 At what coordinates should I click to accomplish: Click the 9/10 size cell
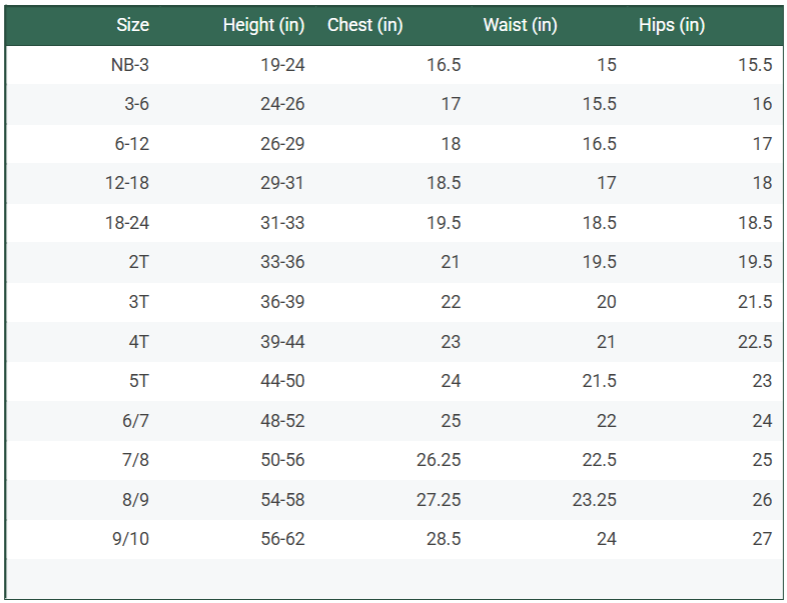click(132, 539)
